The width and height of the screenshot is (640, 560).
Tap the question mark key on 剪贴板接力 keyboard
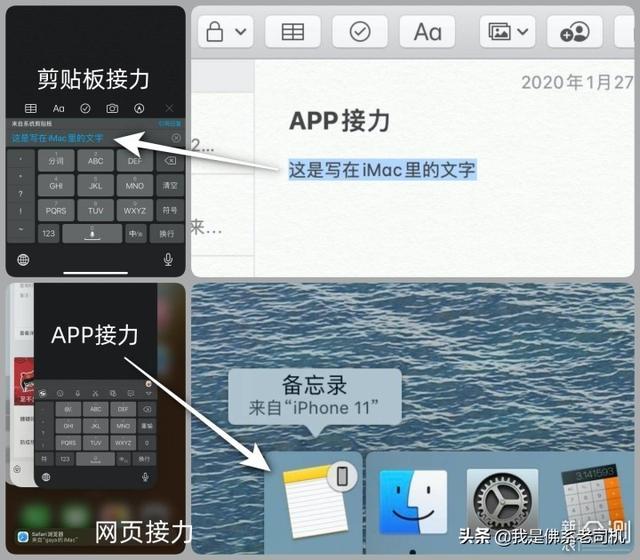[20, 193]
